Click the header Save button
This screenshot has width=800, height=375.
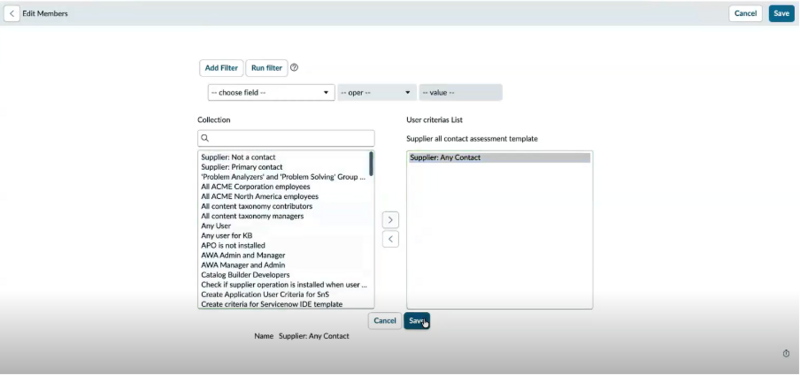click(x=781, y=14)
